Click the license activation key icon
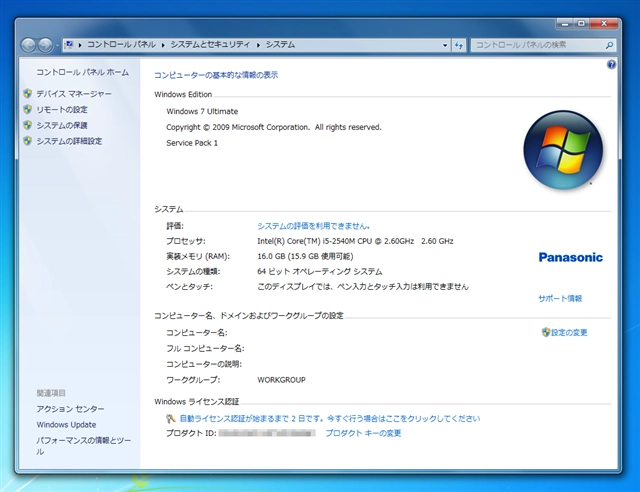Image resolution: width=640 pixels, height=492 pixels. point(171,418)
